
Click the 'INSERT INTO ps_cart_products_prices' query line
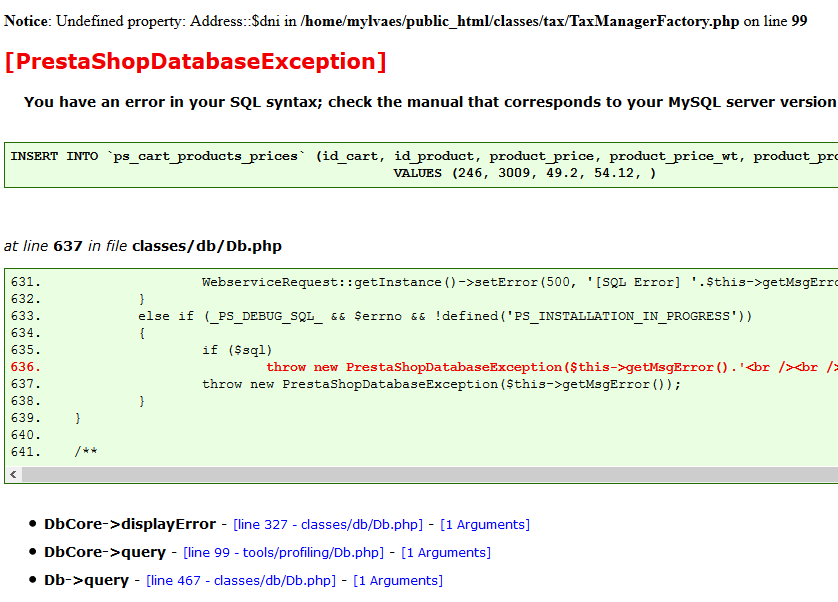click(424, 156)
